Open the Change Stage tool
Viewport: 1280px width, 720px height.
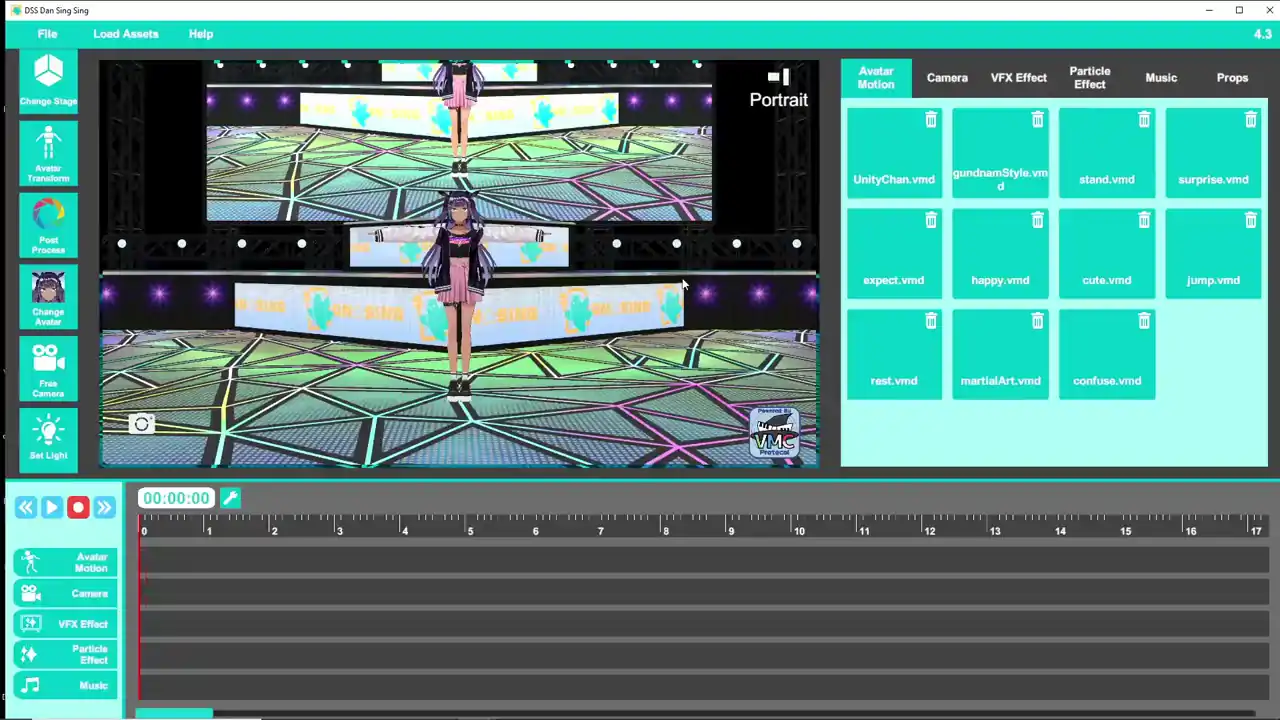(x=48, y=81)
